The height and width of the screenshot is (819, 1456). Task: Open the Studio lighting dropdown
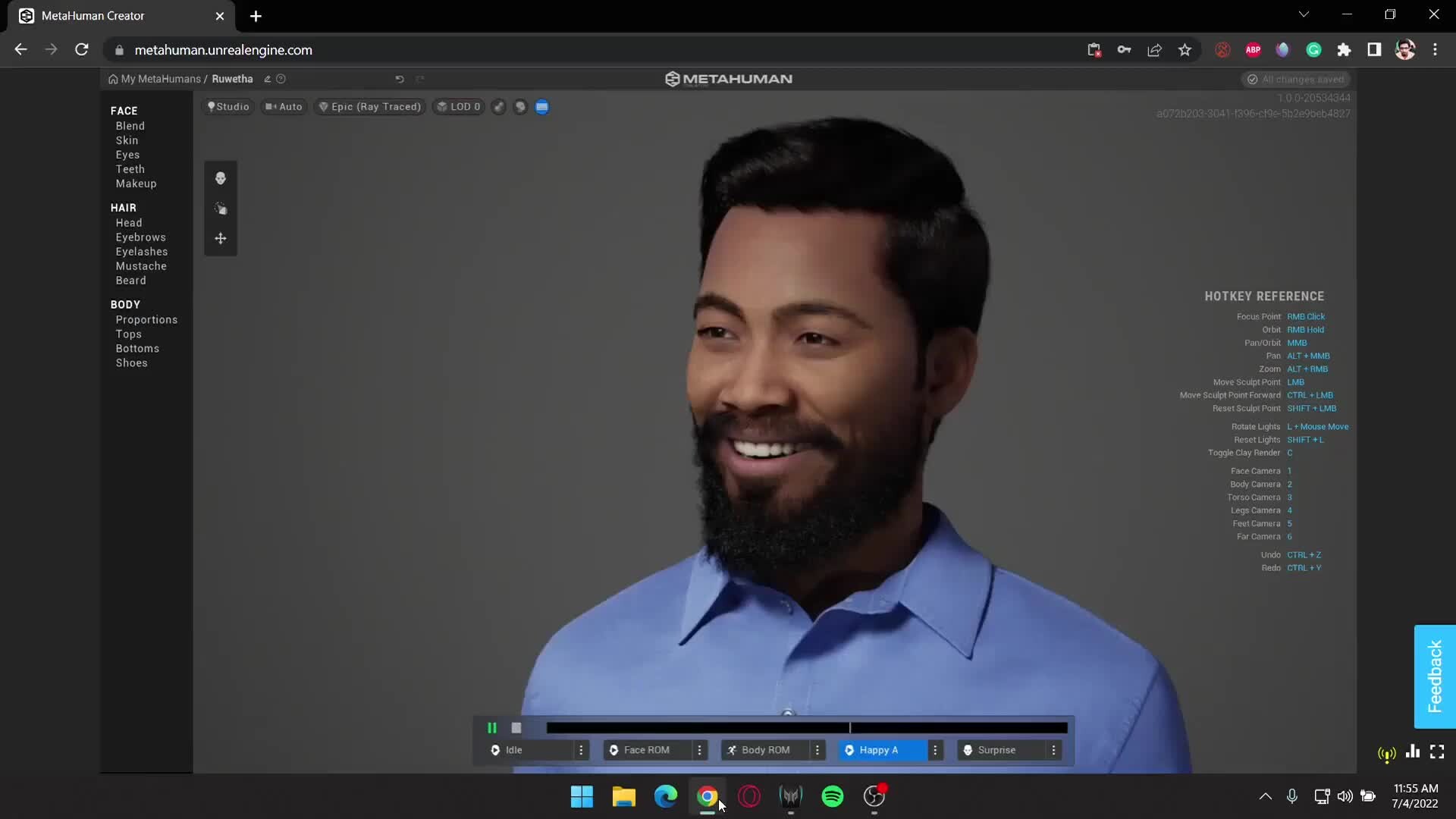pyautogui.click(x=228, y=107)
